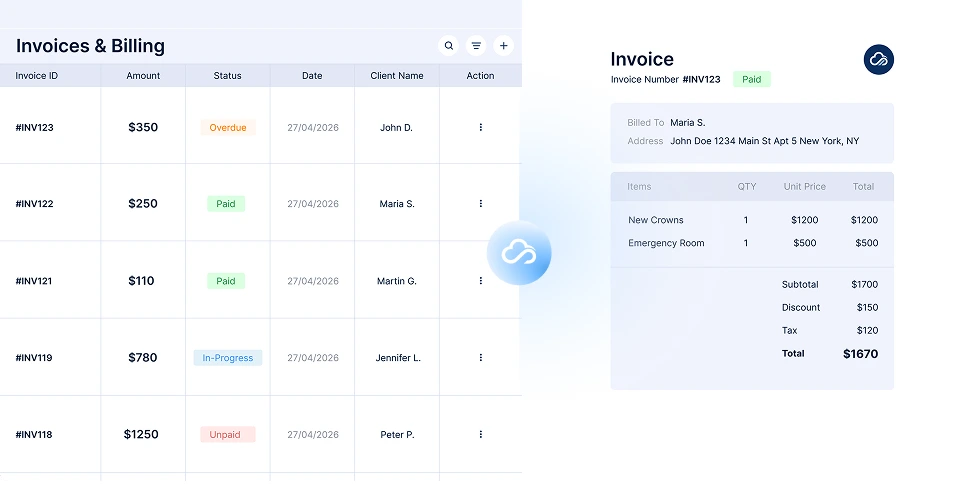Viewport: 972px width, 490px height.
Task: Select invoice ID #INV118
Action: click(x=34, y=434)
